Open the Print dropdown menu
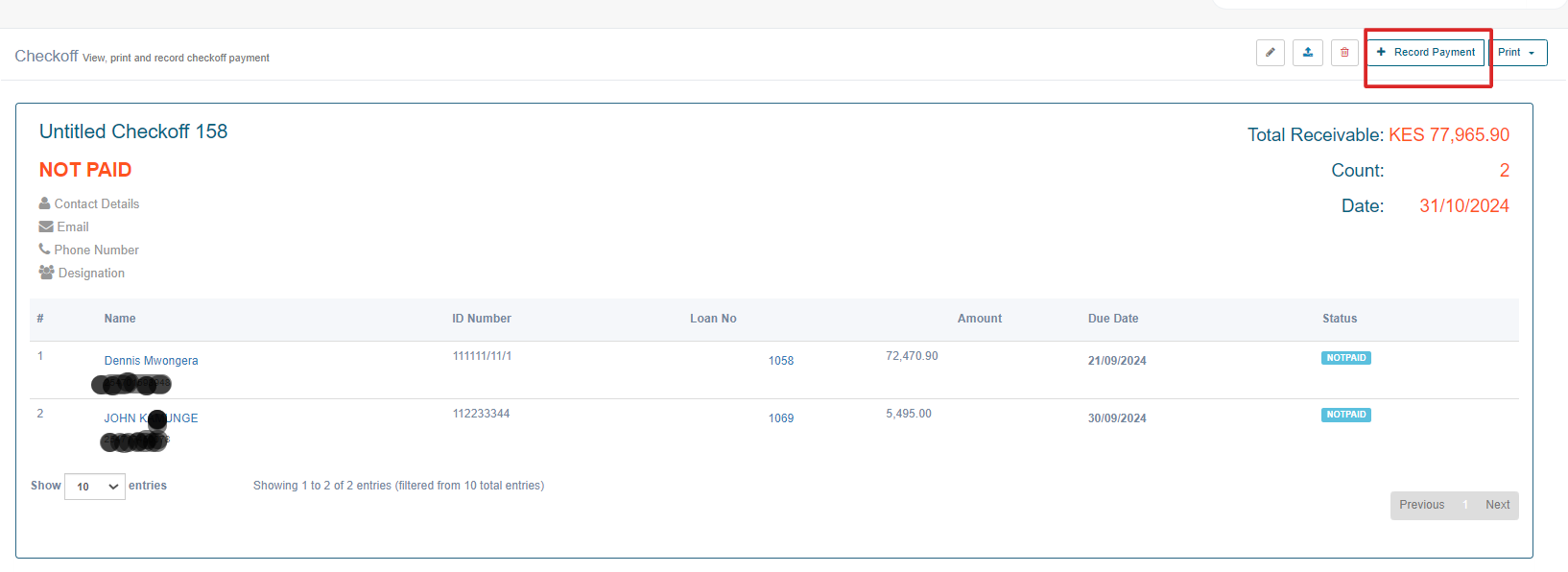This screenshot has width=1568, height=572. [x=1517, y=53]
